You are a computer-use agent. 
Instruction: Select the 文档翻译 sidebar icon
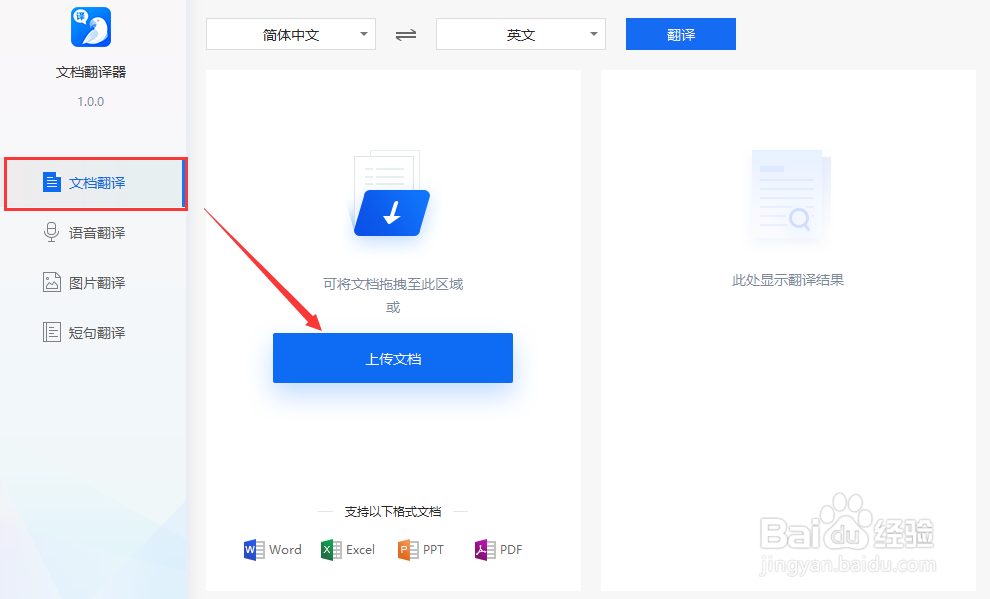click(x=52, y=182)
